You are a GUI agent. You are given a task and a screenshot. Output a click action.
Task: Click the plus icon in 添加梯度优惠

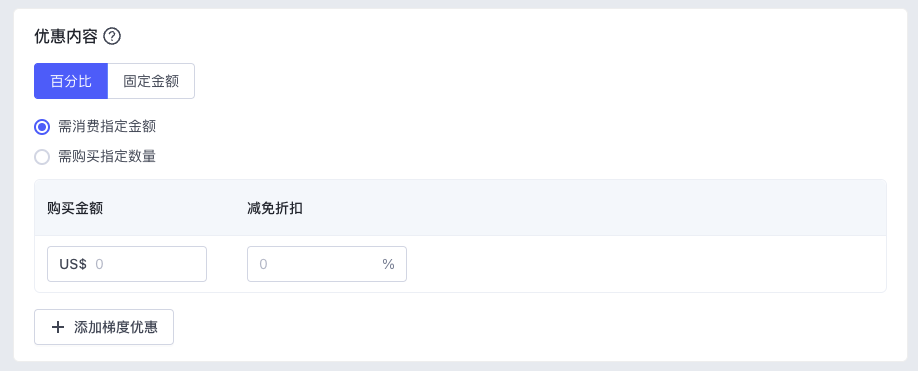tap(57, 327)
